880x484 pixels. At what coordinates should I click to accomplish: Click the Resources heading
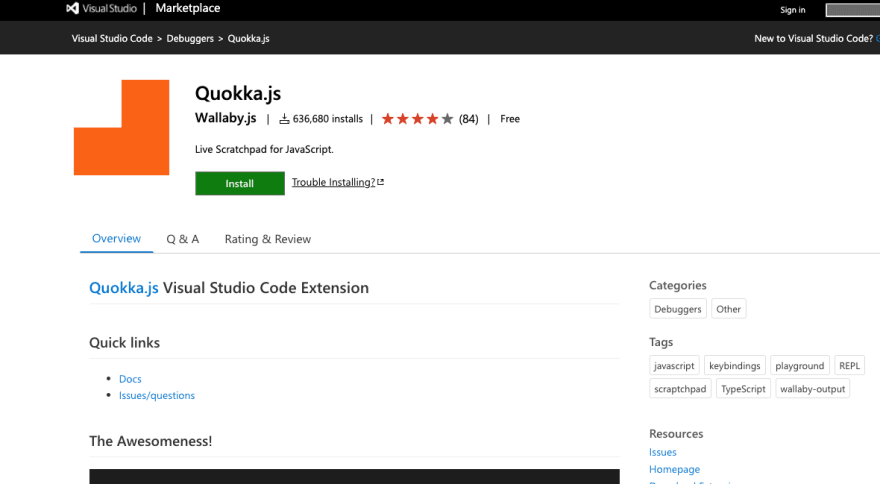pyautogui.click(x=676, y=433)
